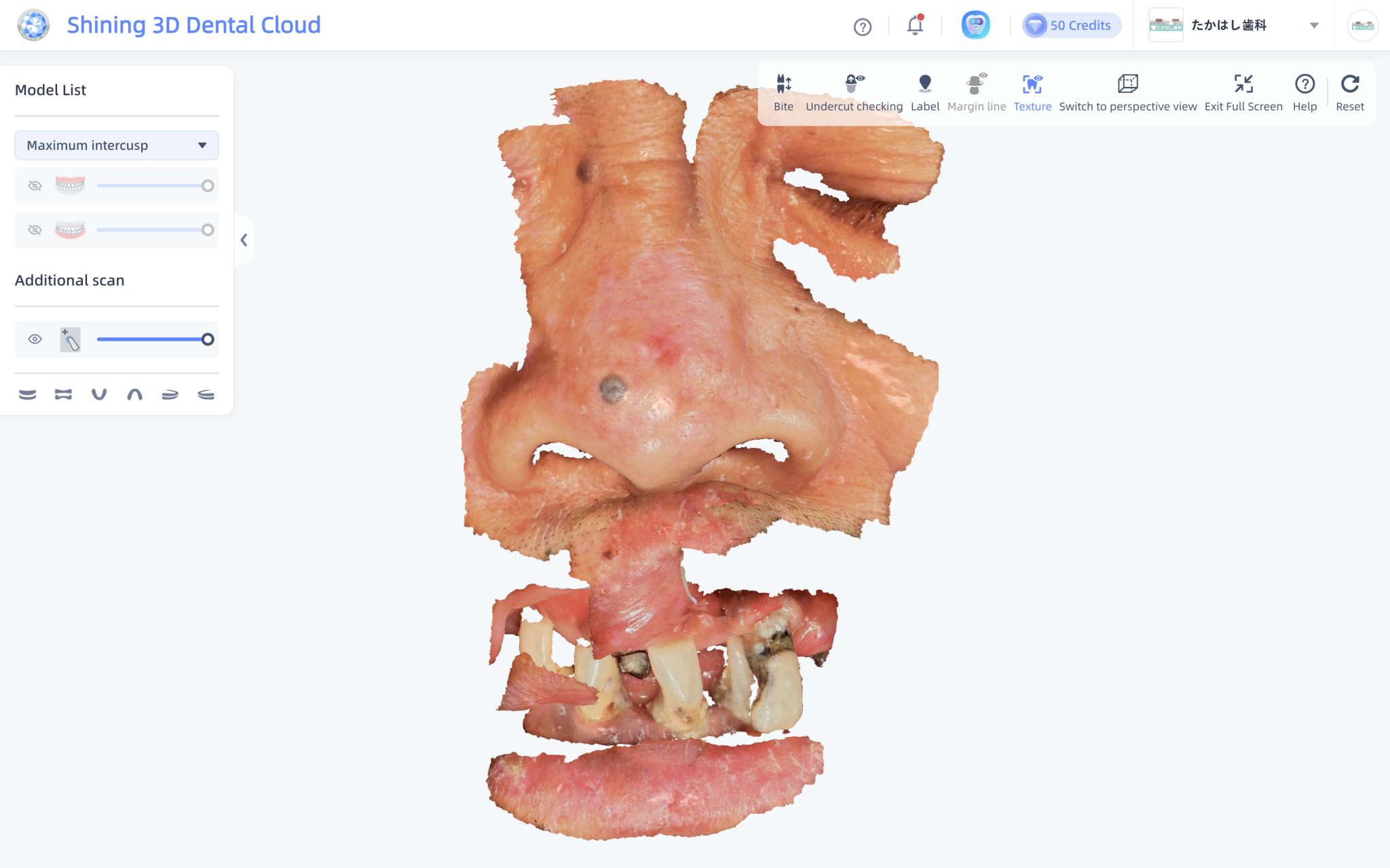
Task: Open the notifications bell
Action: click(x=914, y=26)
